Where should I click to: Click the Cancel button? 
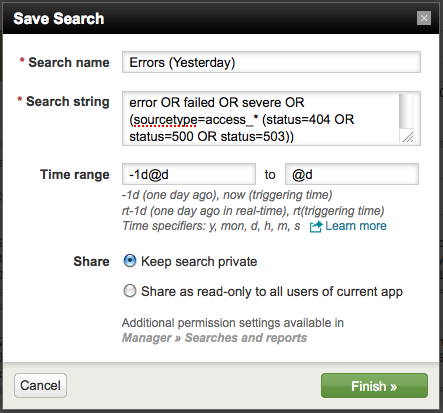(40, 385)
